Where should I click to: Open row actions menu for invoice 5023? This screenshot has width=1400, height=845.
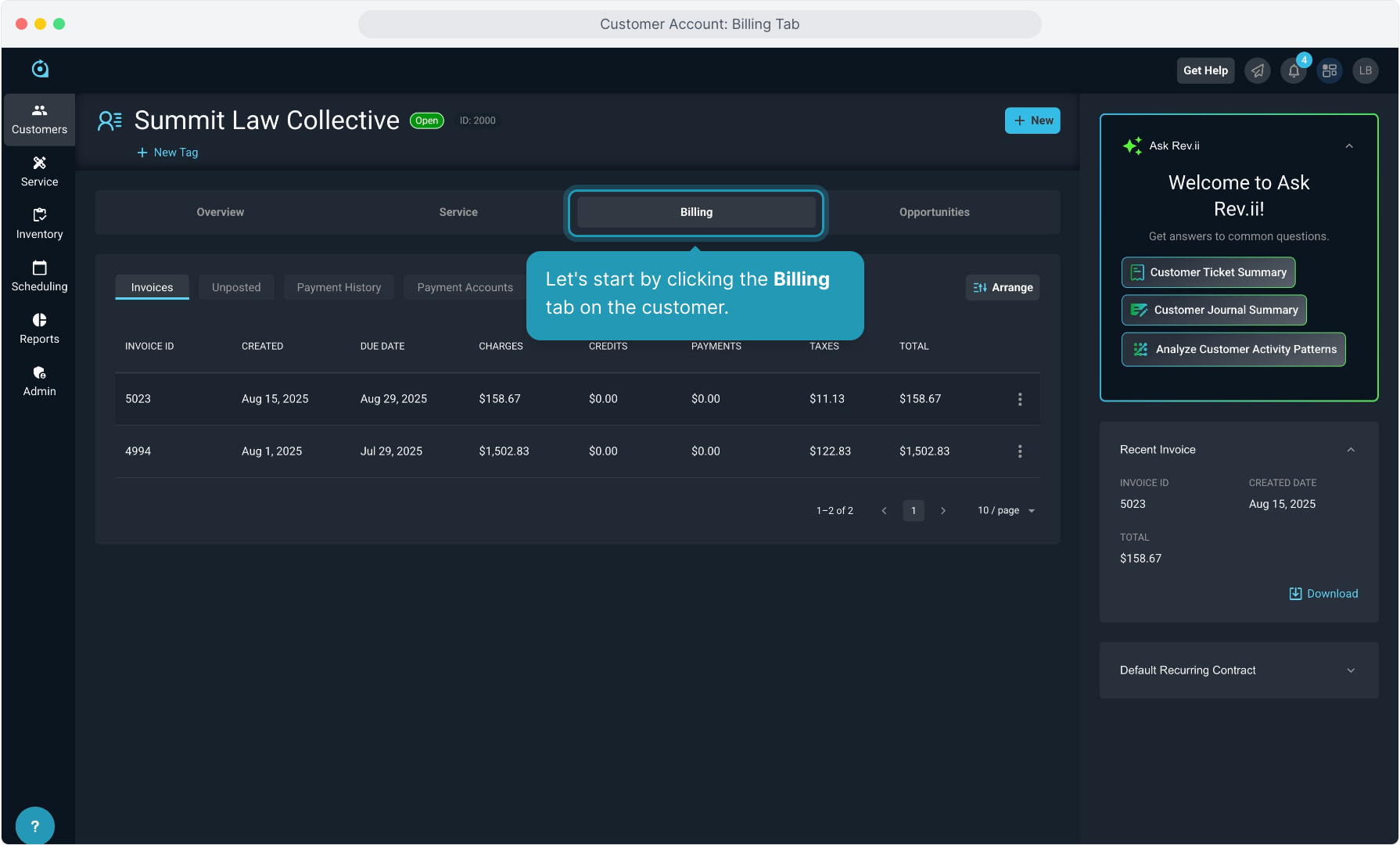pyautogui.click(x=1020, y=399)
